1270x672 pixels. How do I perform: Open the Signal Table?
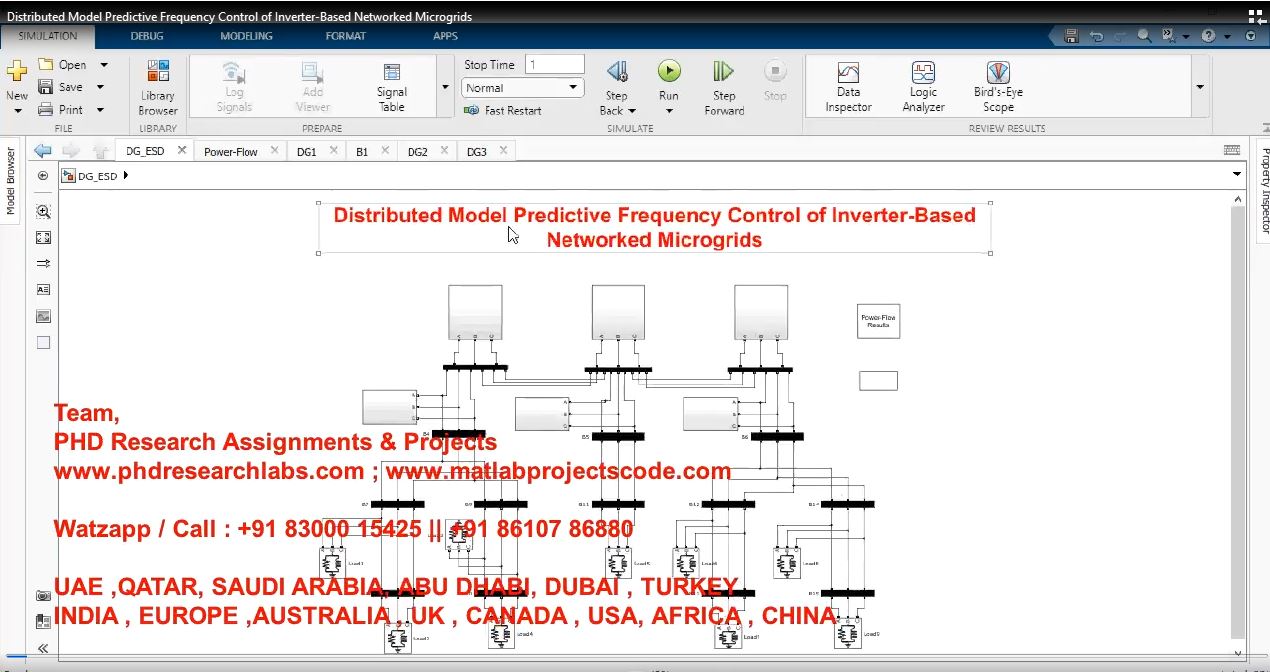coord(392,86)
